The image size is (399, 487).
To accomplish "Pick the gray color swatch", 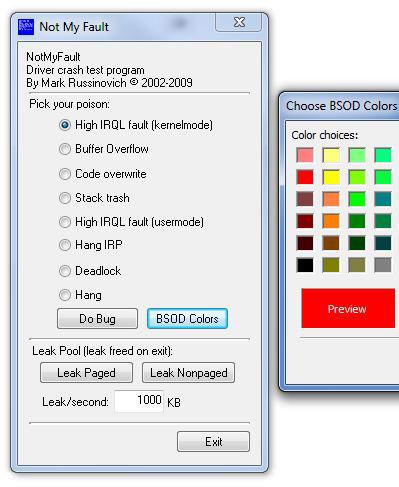I will click(383, 265).
